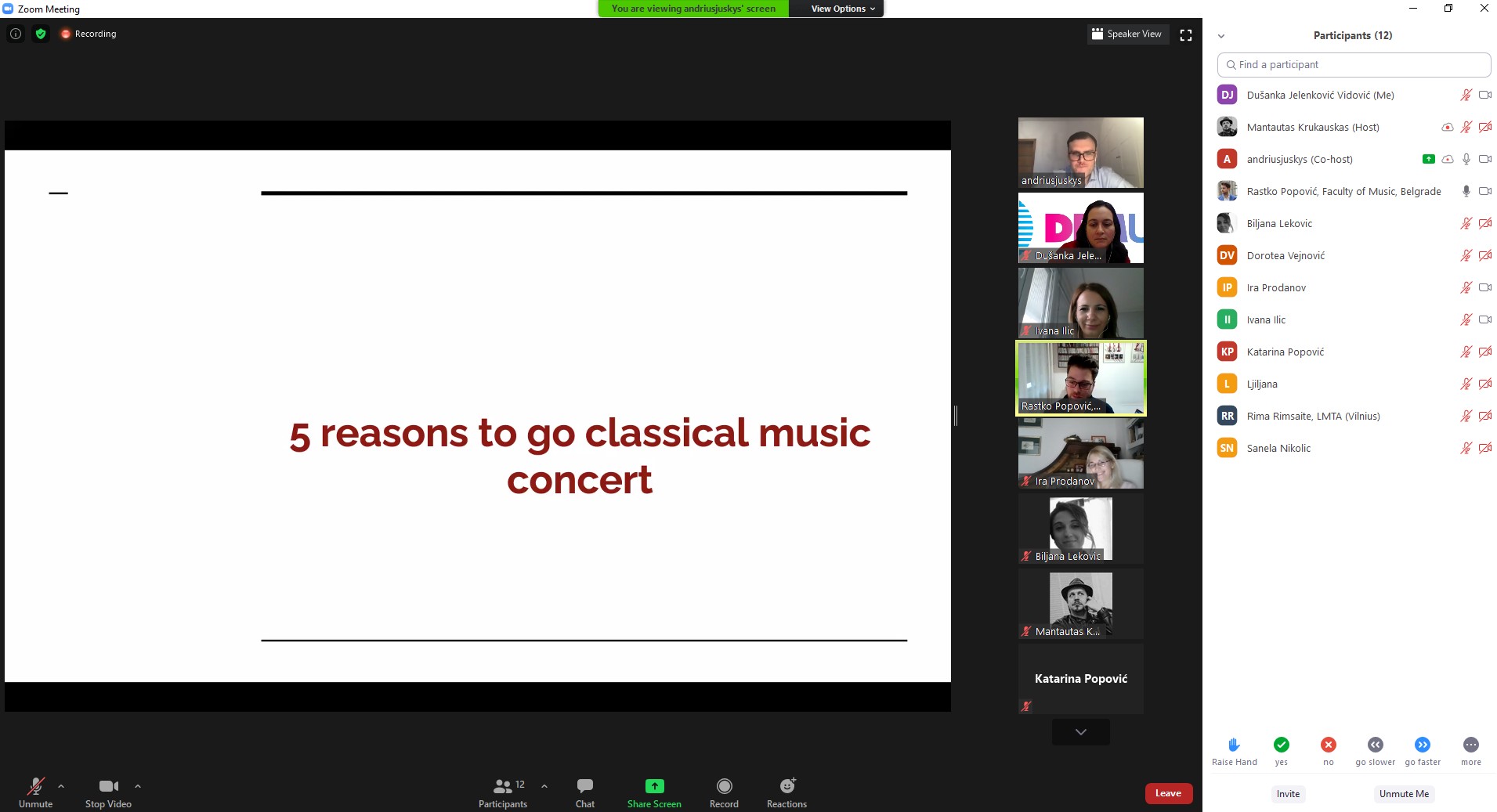Click the Unmute Me button

click(x=1404, y=794)
